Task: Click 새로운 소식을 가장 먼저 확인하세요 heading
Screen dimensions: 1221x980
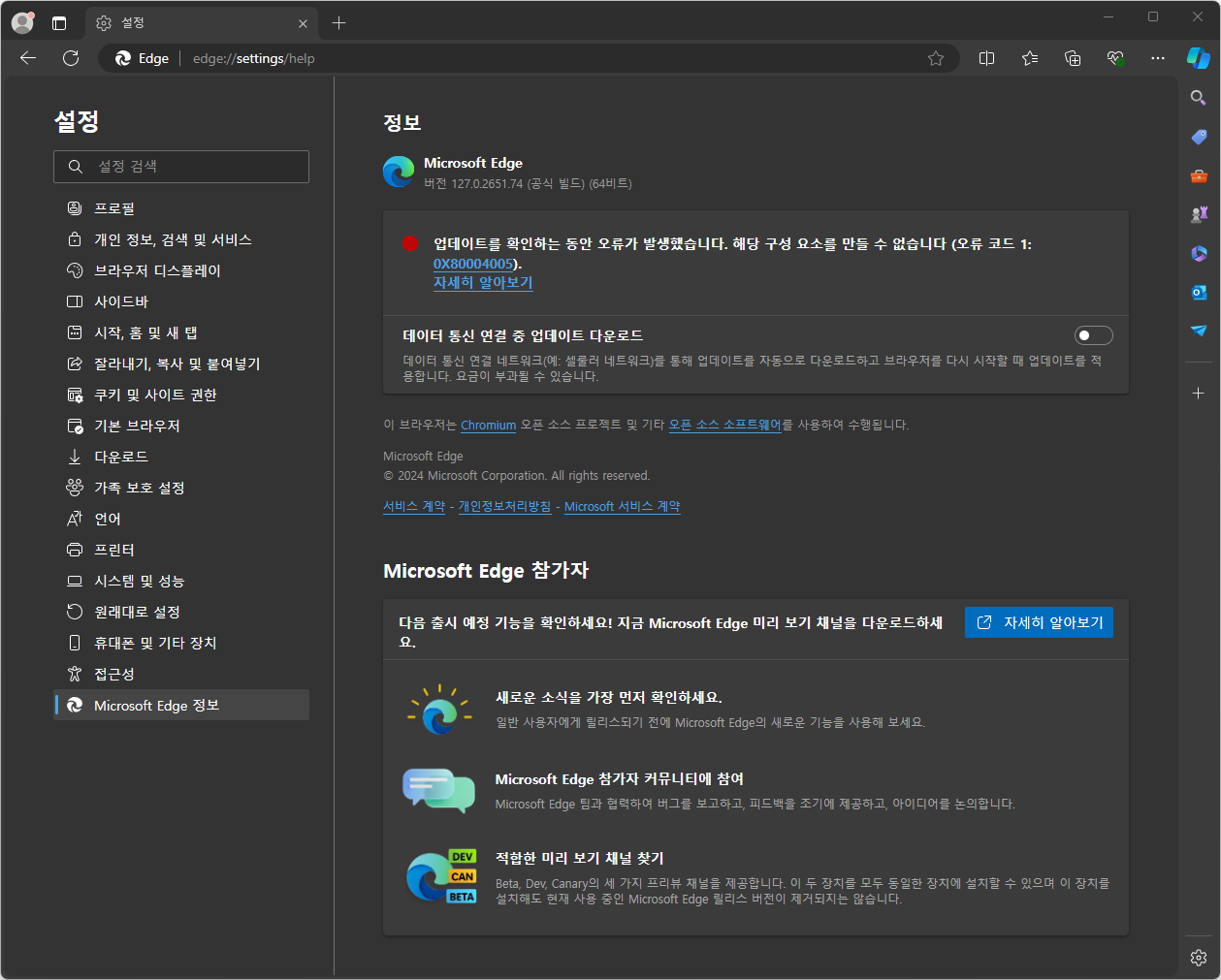Action: pyautogui.click(x=609, y=697)
